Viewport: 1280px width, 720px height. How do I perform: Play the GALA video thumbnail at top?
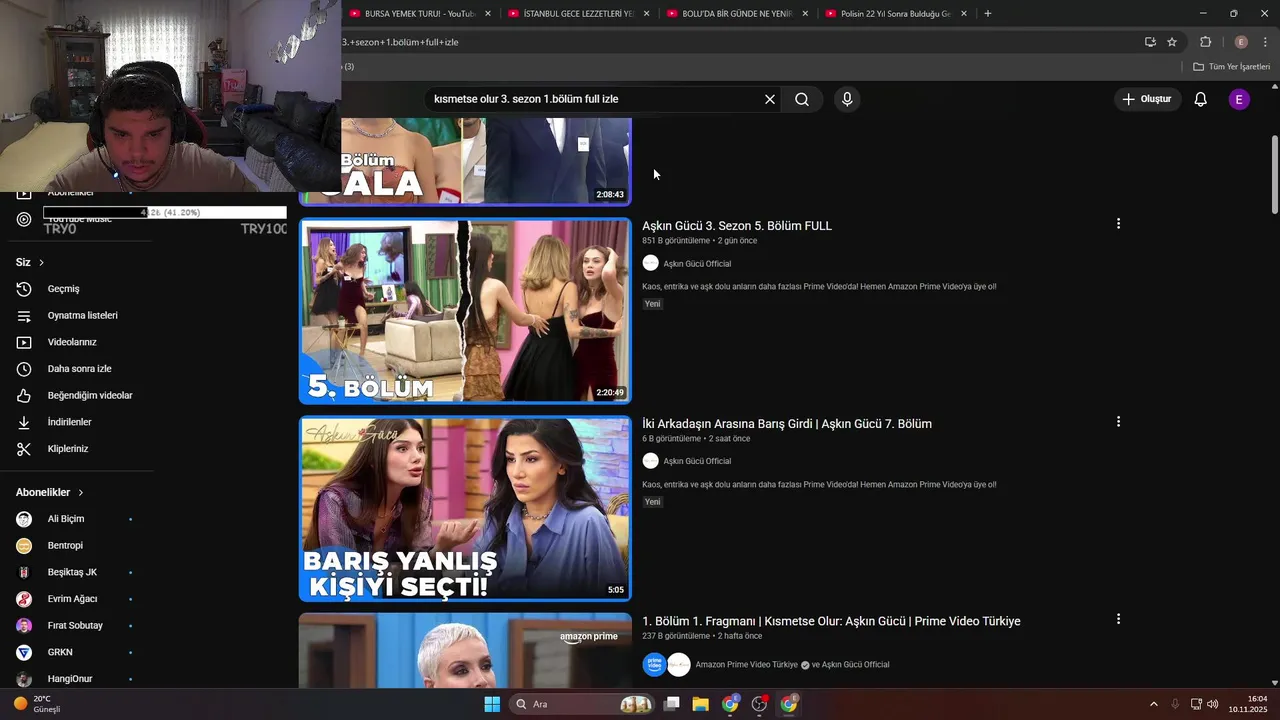[486, 161]
